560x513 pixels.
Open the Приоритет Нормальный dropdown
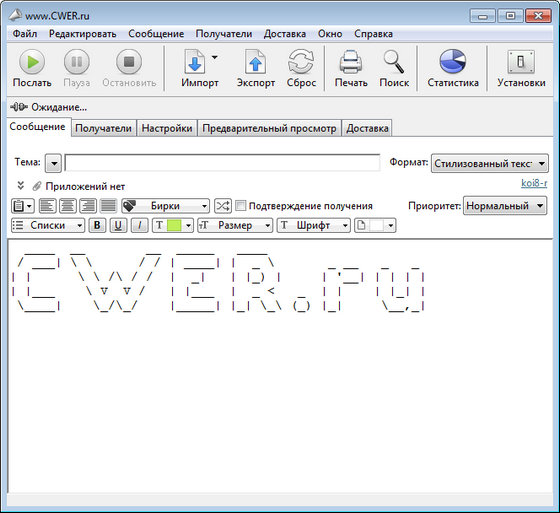coord(505,206)
